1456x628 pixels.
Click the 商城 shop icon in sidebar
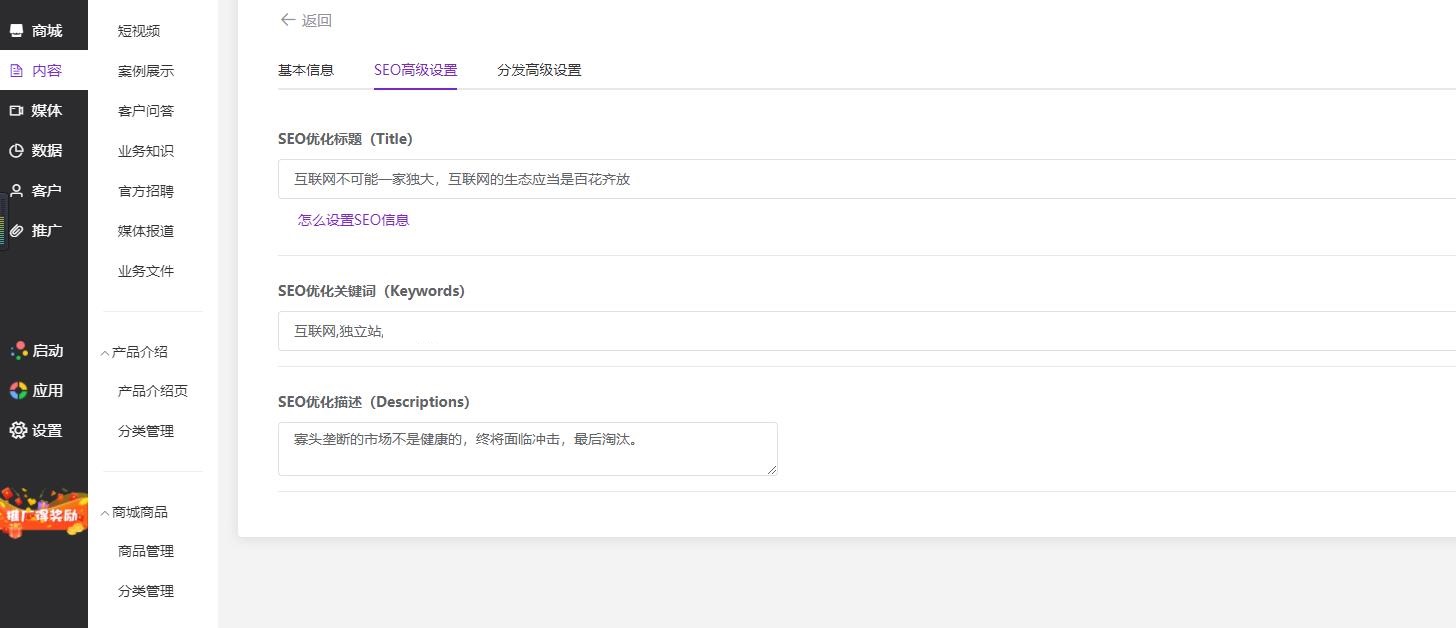(16, 31)
